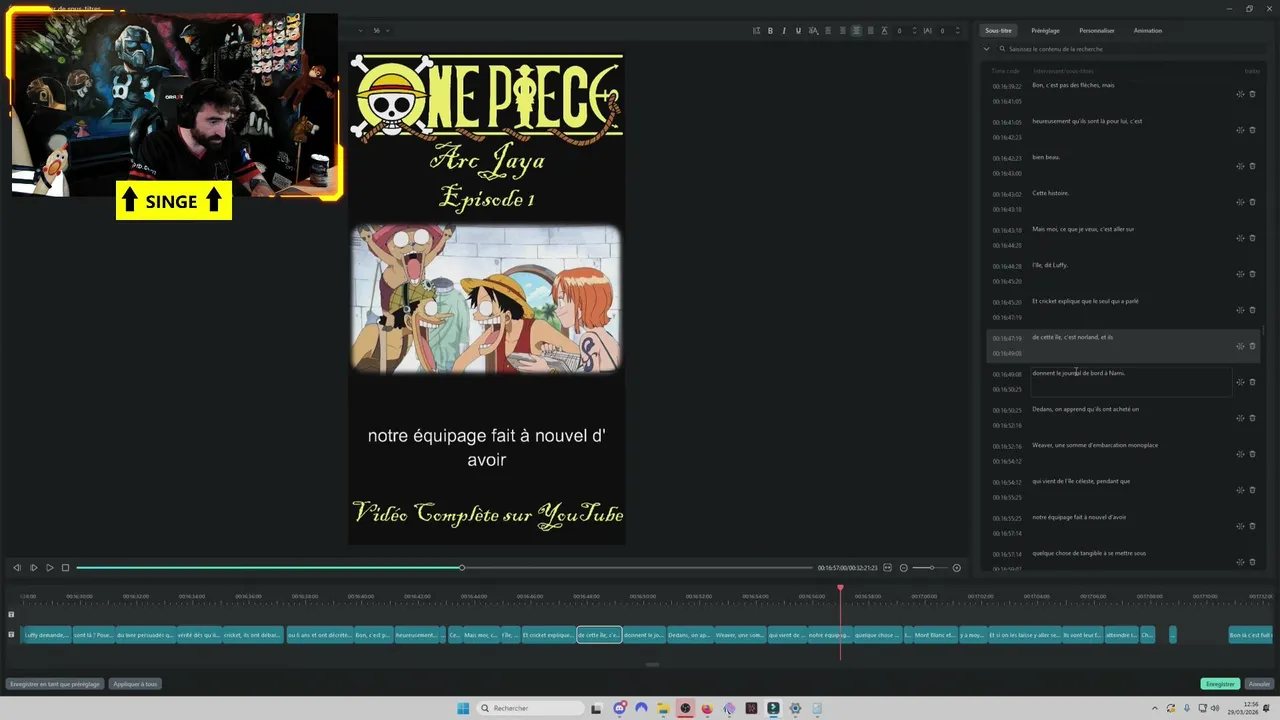Select the 'de cette île, c'e...' timeline clip
1280x720 pixels.
tap(599, 635)
